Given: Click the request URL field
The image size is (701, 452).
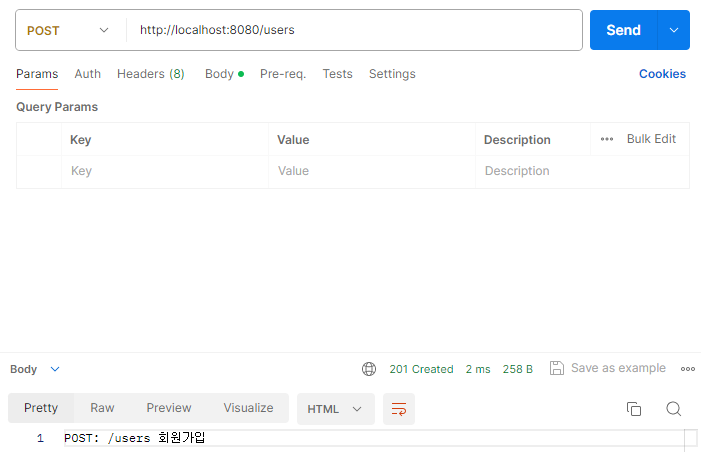Looking at the screenshot, I should (354, 30).
